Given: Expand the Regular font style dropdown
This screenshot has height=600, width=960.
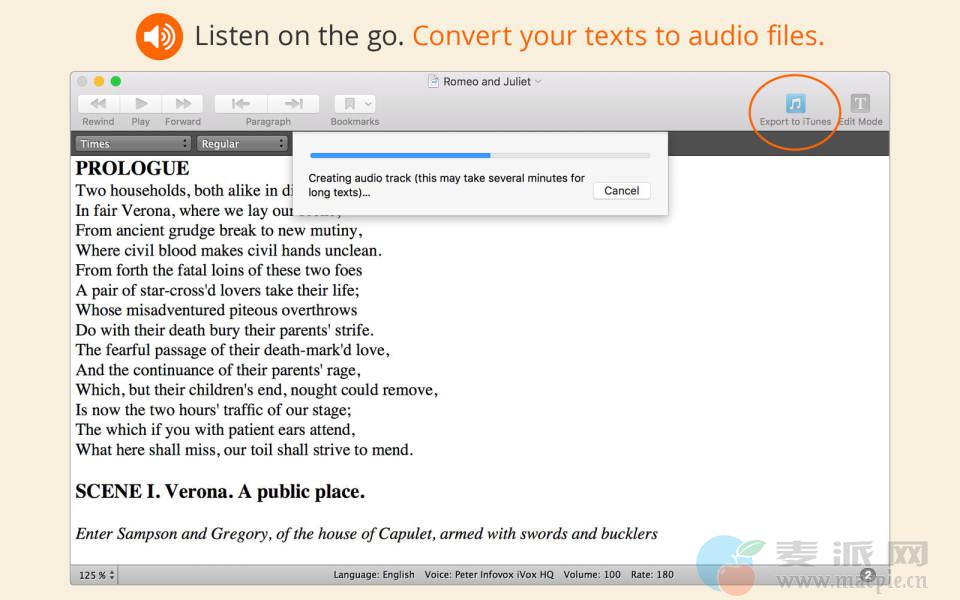Looking at the screenshot, I should 243,144.
